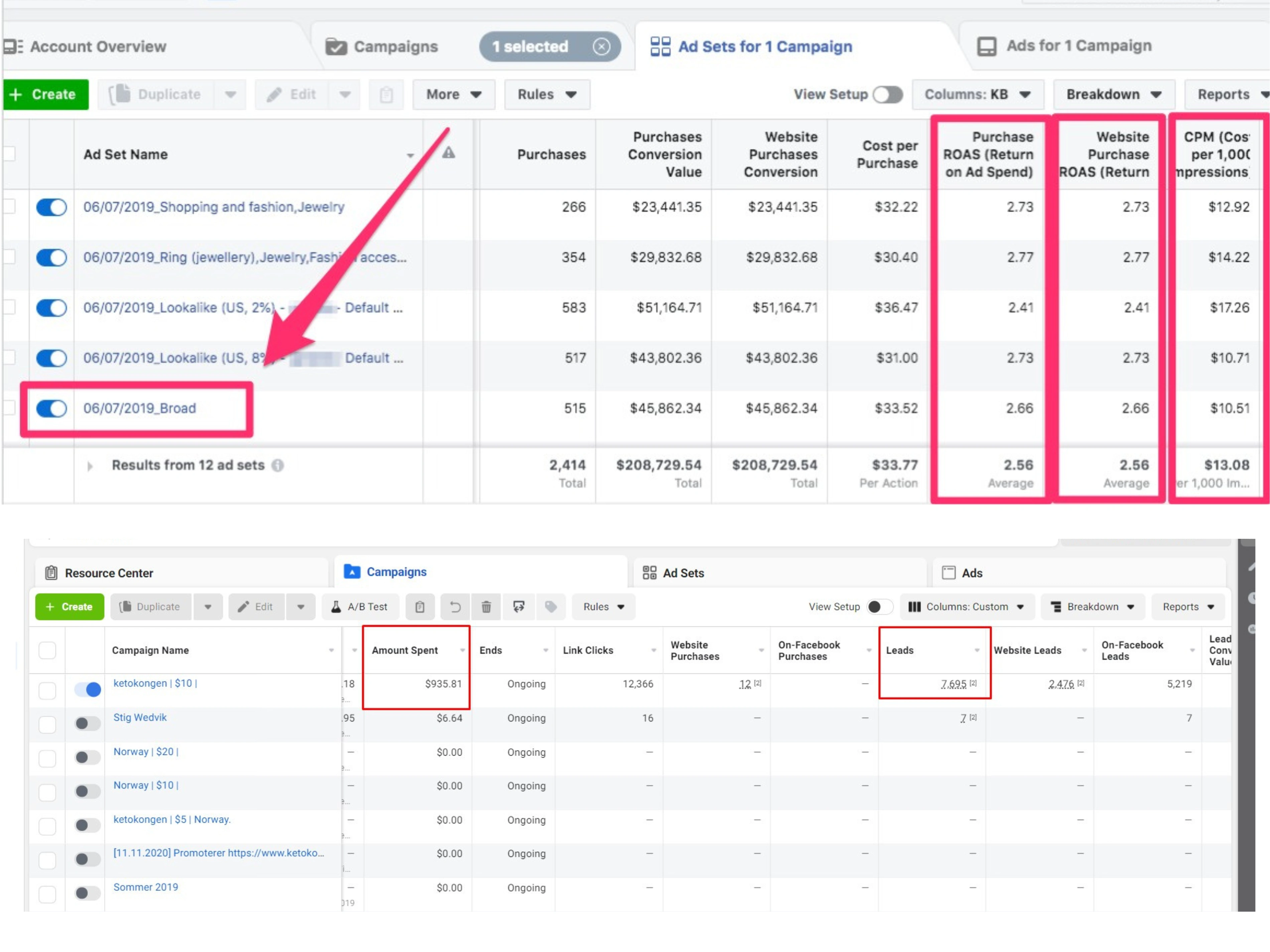Click info icon next to Results from 12 ad sets
The height and width of the screenshot is (952, 1270).
pos(277,465)
